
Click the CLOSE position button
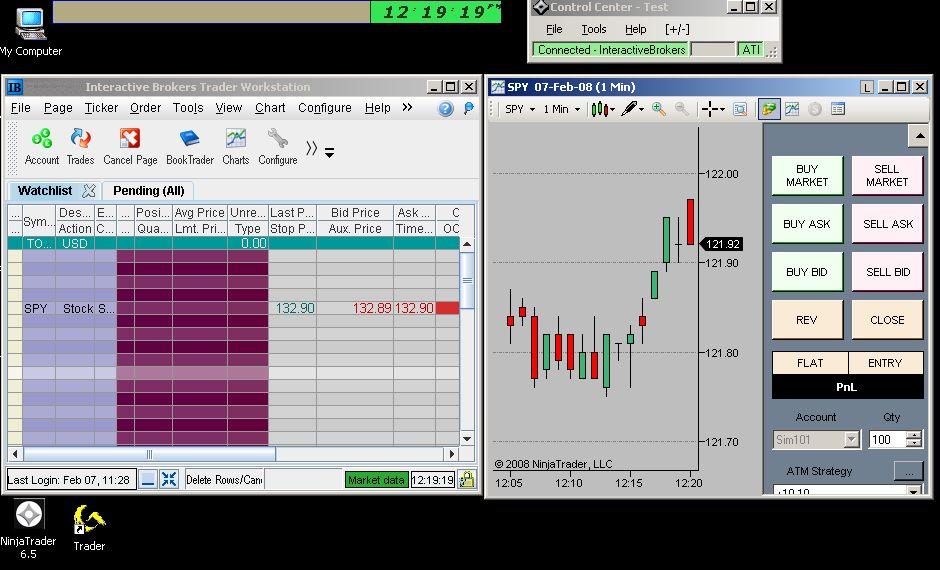point(887,319)
